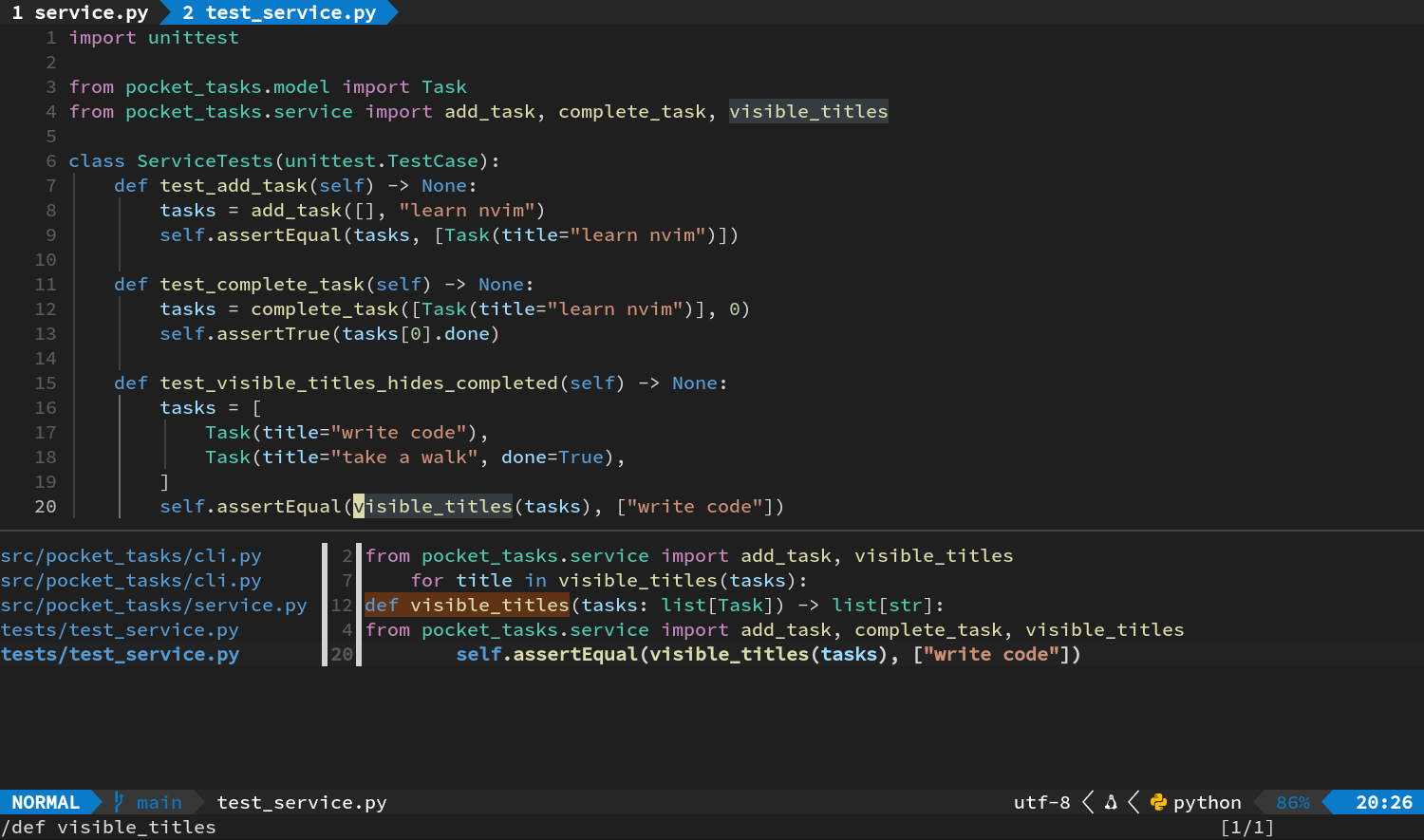The image size is (1424, 840).
Task: Click the python filetype label
Action: [x=1207, y=802]
